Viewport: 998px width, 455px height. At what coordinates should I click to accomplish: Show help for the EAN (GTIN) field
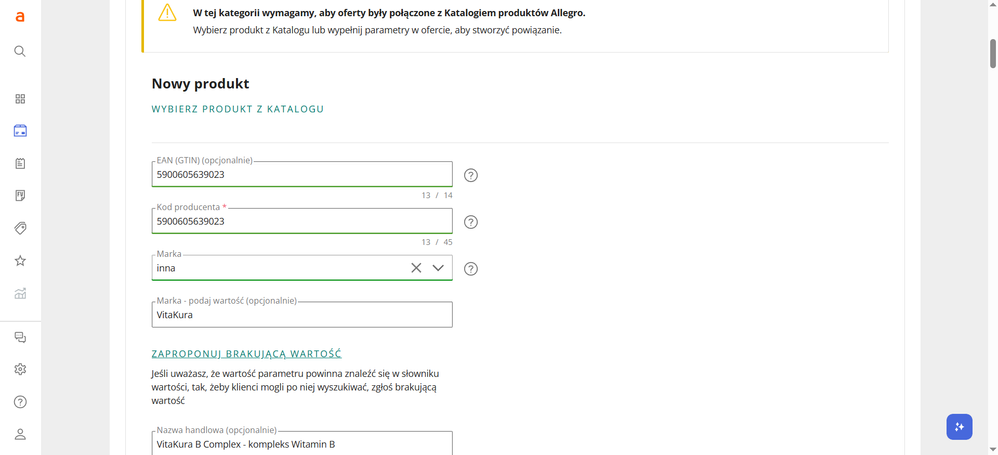pos(471,175)
